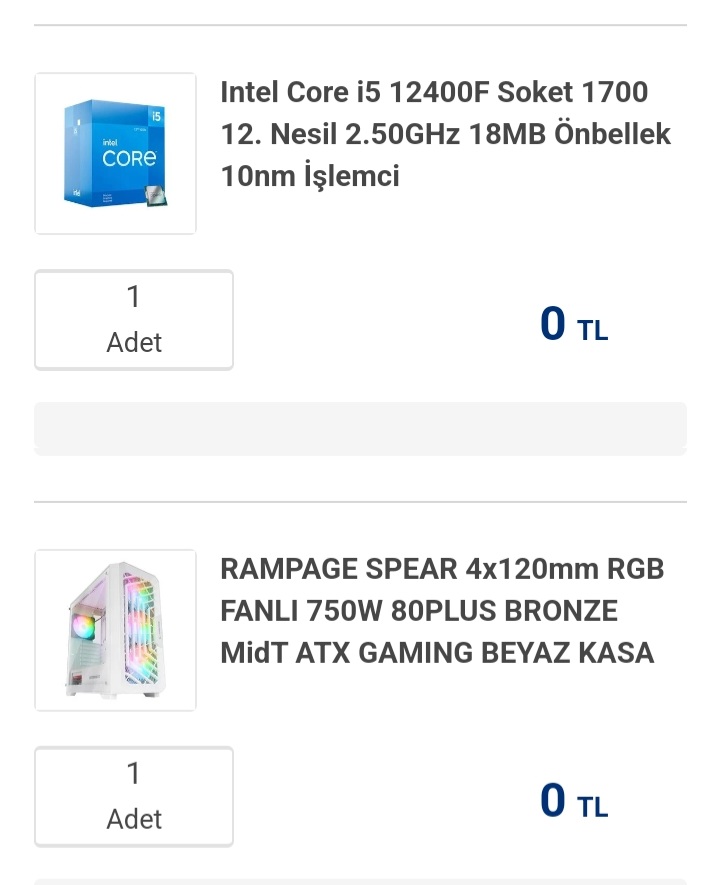Click the empty gray bar below the Intel processor
The height and width of the screenshot is (885, 720).
coord(360,429)
